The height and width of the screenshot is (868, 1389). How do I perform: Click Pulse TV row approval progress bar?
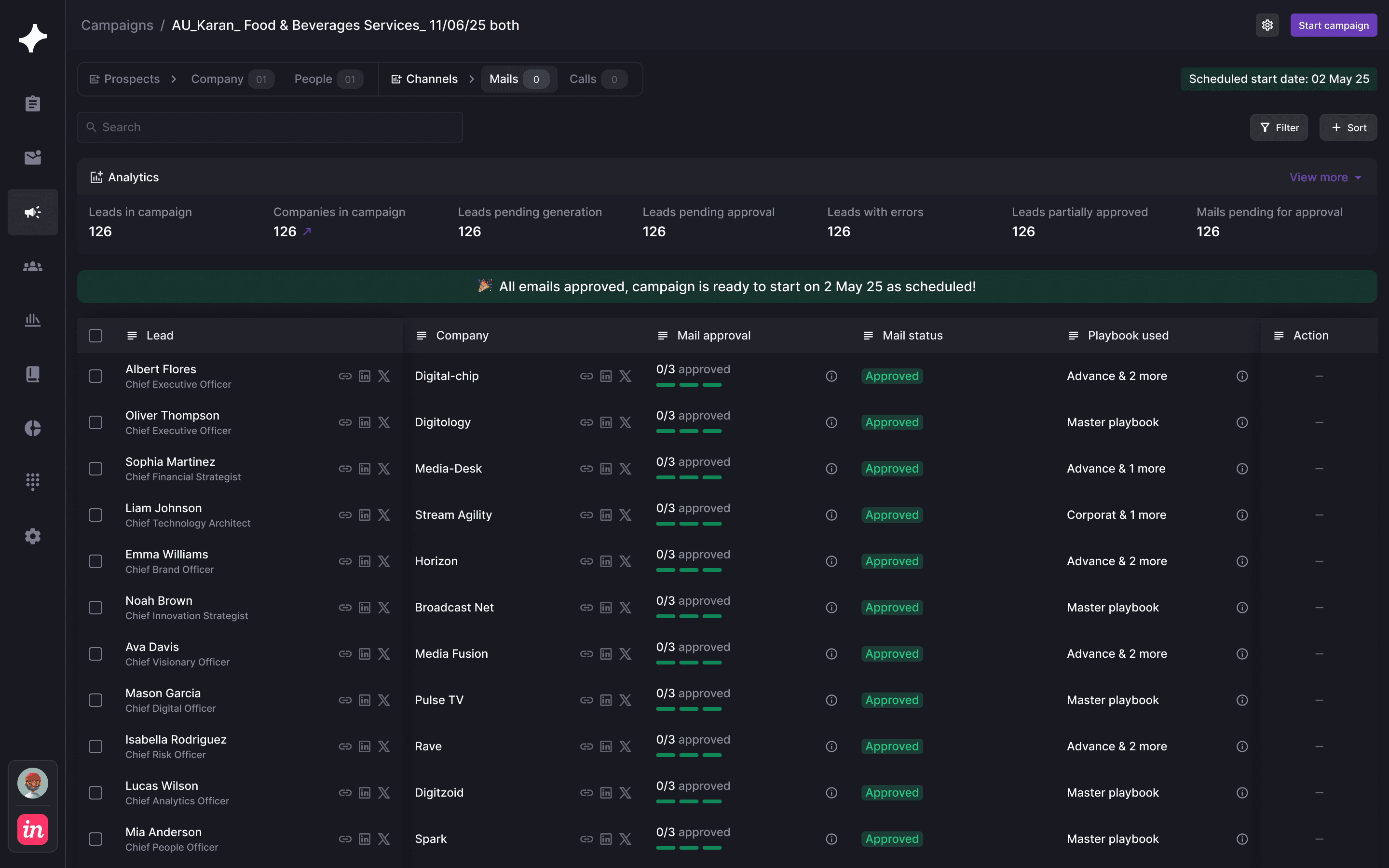689,709
